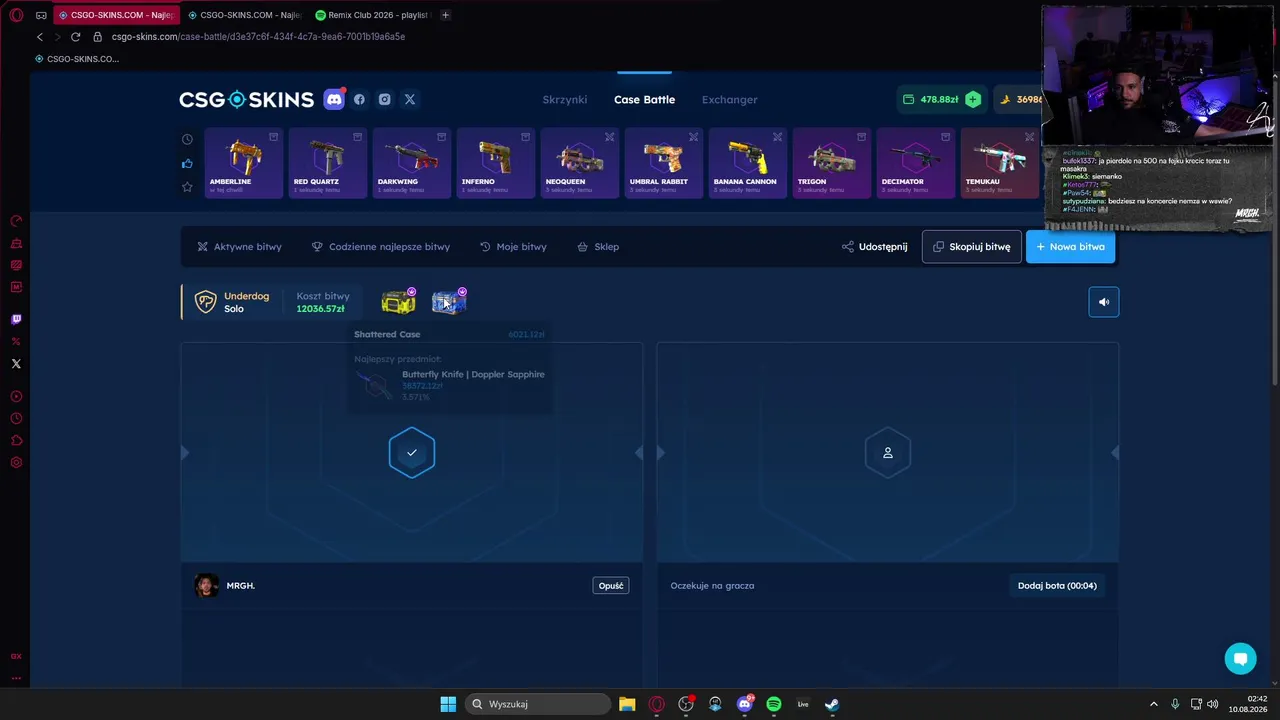Click the taskbar search box Wyszukaj
Viewport: 1280px width, 720px height.
[538, 704]
